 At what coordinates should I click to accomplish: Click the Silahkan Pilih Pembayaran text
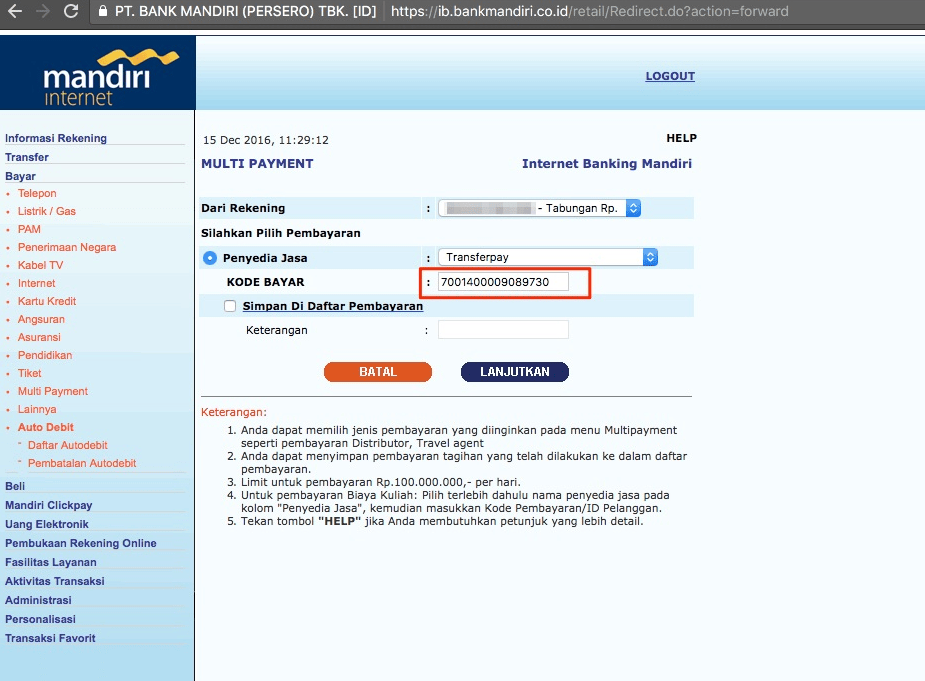(x=281, y=233)
